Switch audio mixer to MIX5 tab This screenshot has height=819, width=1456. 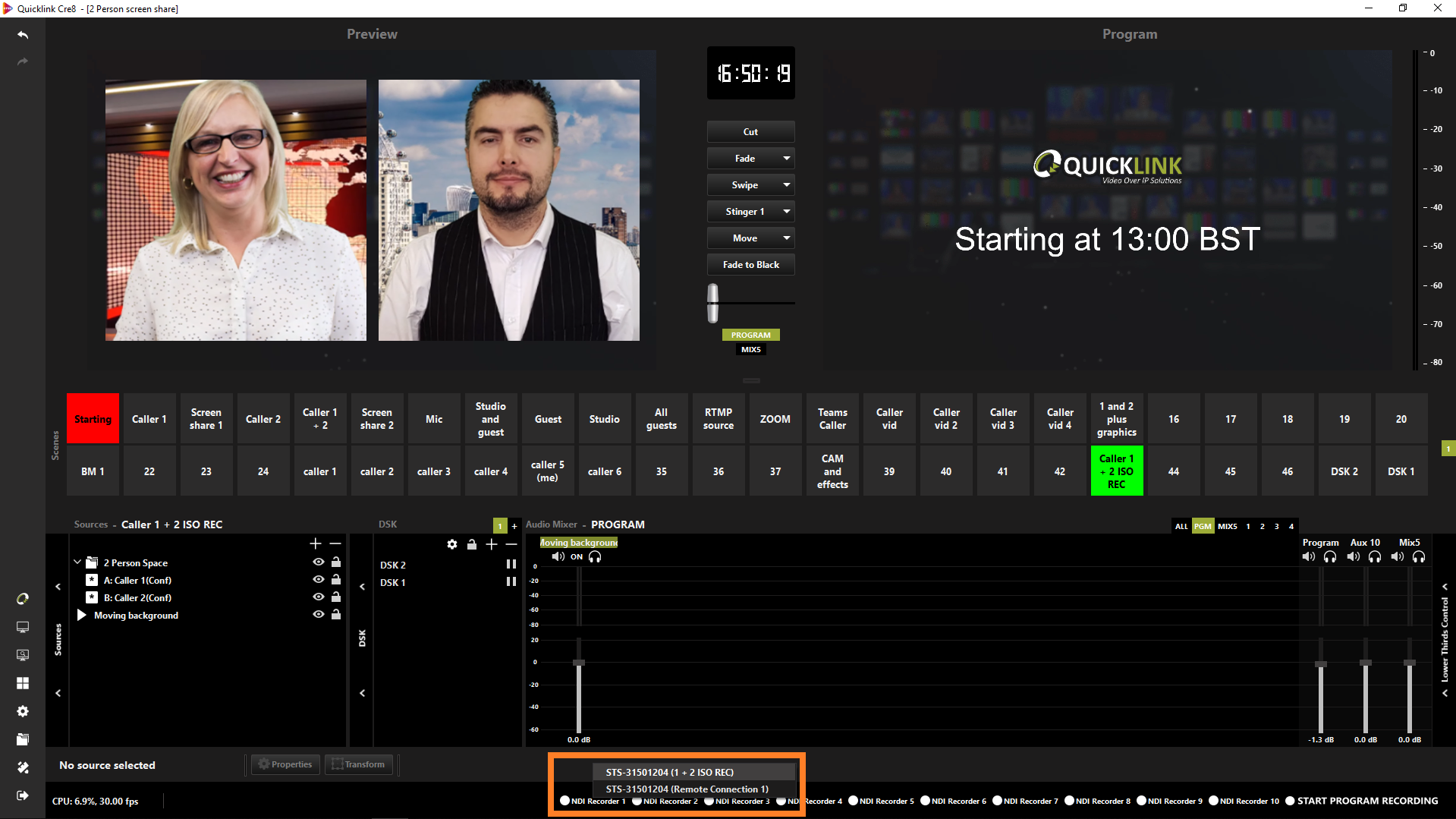1228,526
